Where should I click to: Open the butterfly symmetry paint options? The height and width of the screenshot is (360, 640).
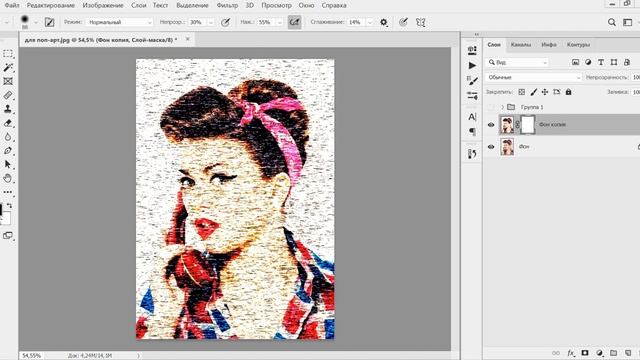421,22
